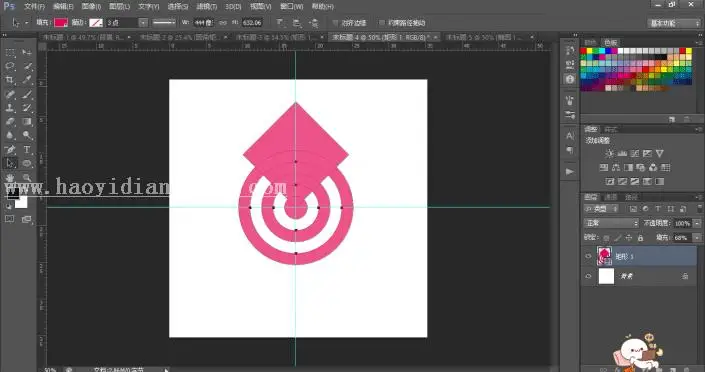The image size is (705, 372).
Task: Toggle lock all for layer
Action: (x=640, y=238)
